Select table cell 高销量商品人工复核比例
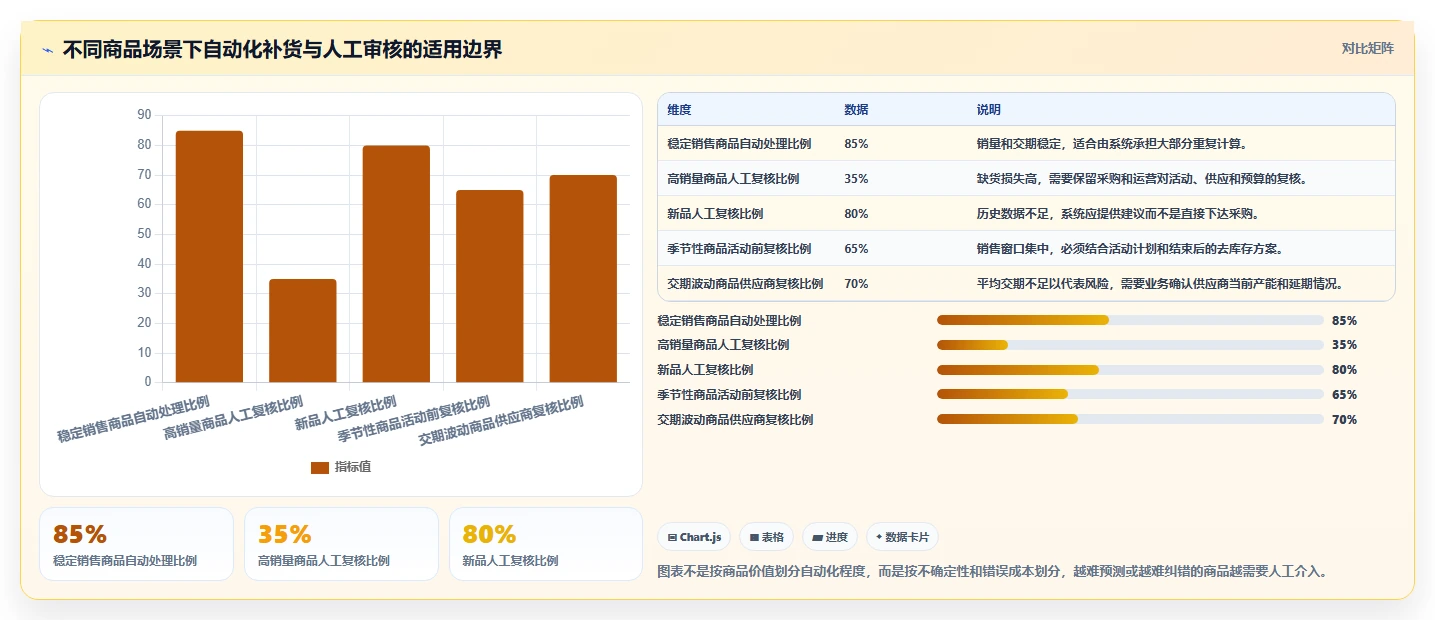The image size is (1435, 620). (x=733, y=179)
